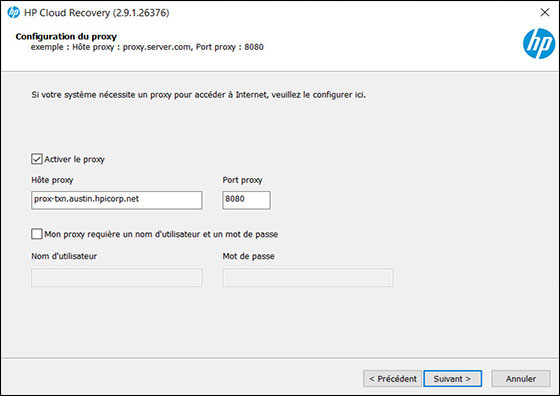The image size is (560, 396).
Task: Click the Nom d'utilisateur input field
Action: 116,277
